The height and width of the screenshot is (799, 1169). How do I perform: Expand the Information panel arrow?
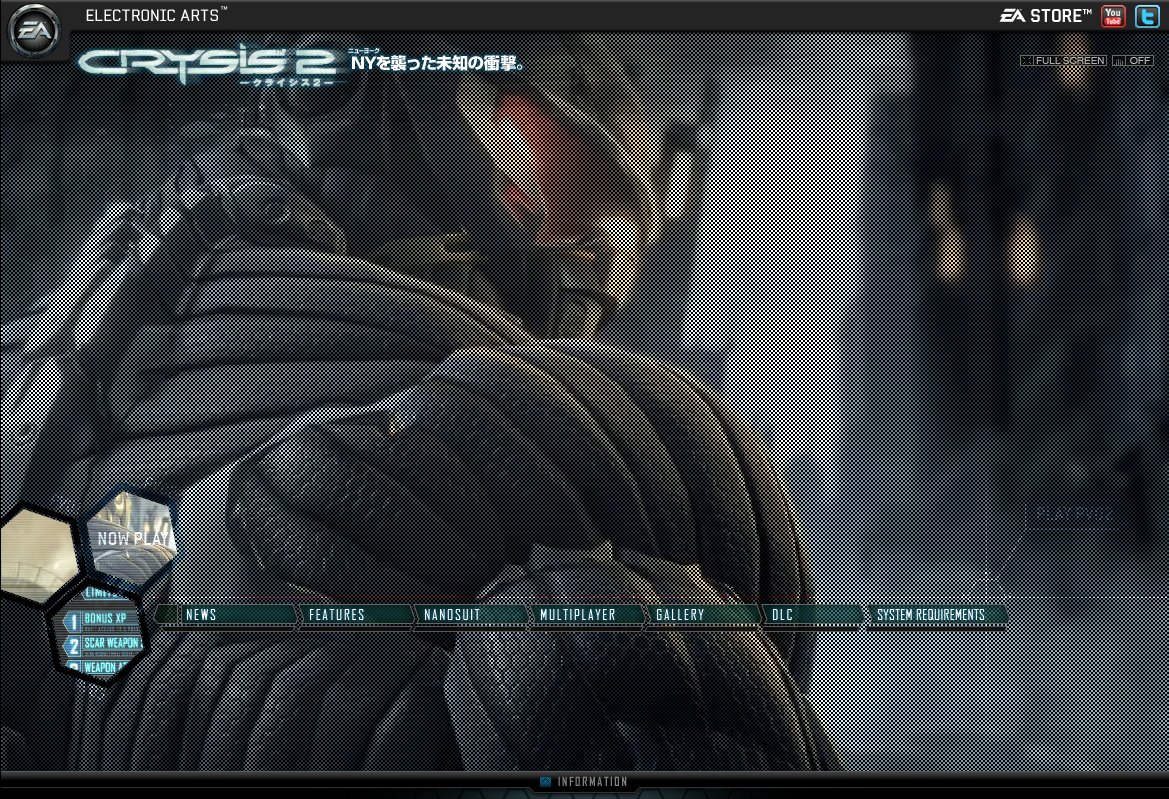pos(545,782)
